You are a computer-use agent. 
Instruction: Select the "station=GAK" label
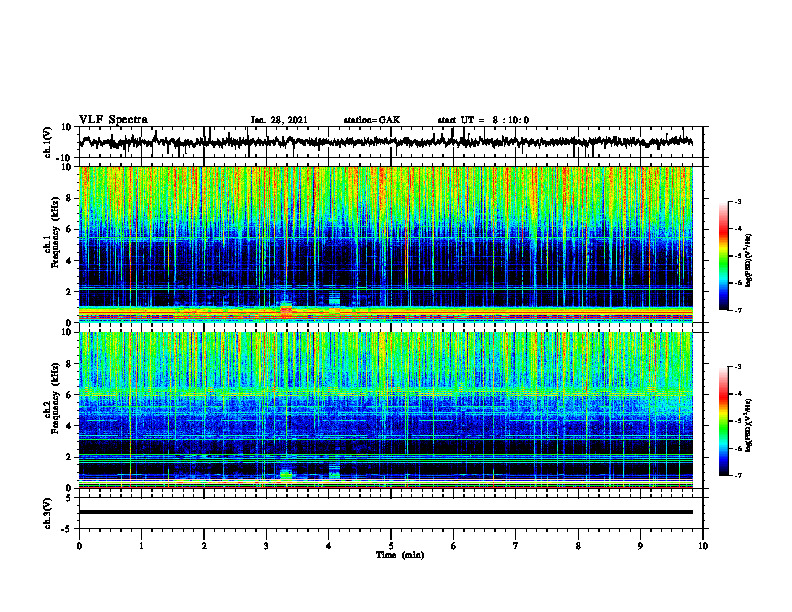(372, 120)
